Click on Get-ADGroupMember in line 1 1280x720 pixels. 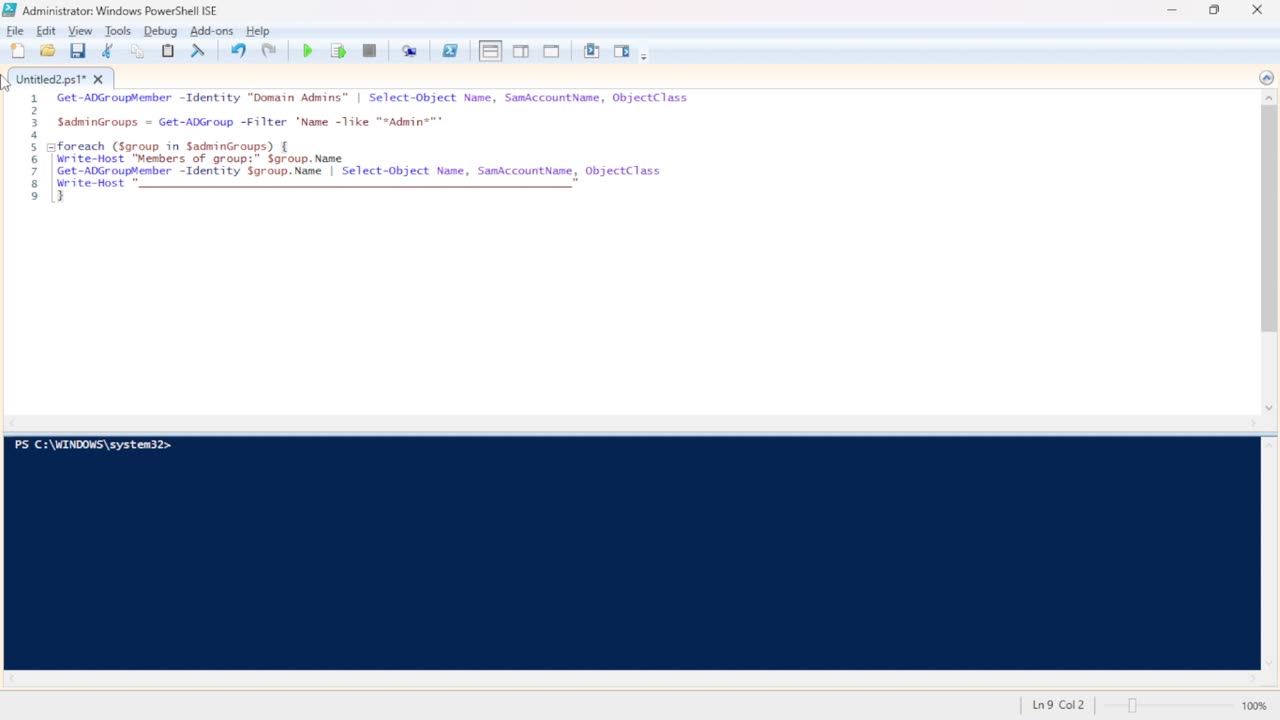pos(114,98)
